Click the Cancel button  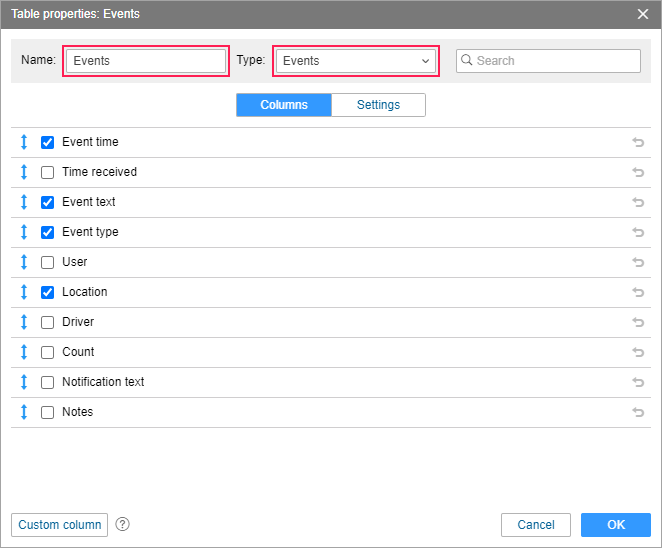[536, 525]
